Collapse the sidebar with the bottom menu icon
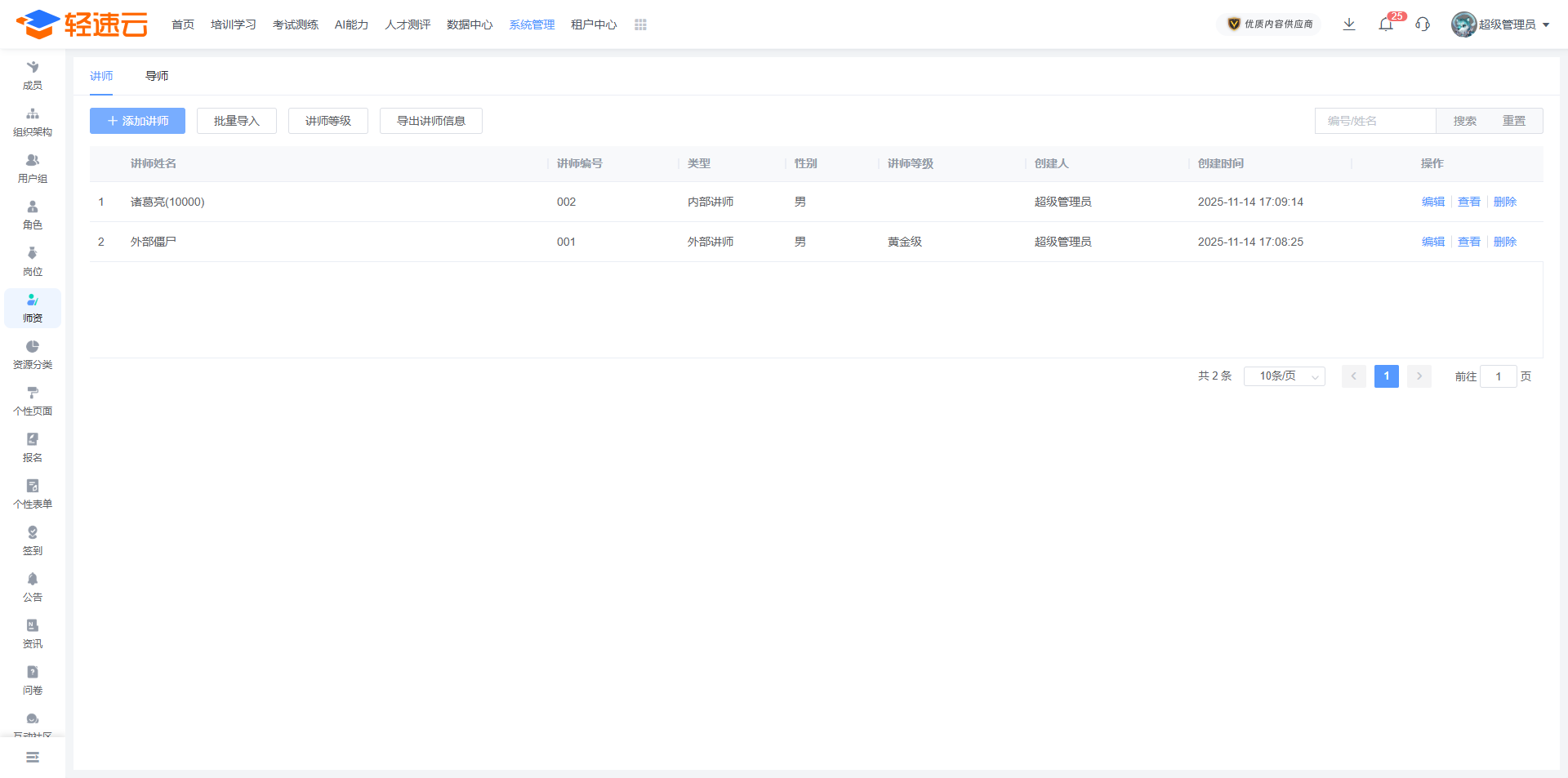 pos(33,758)
